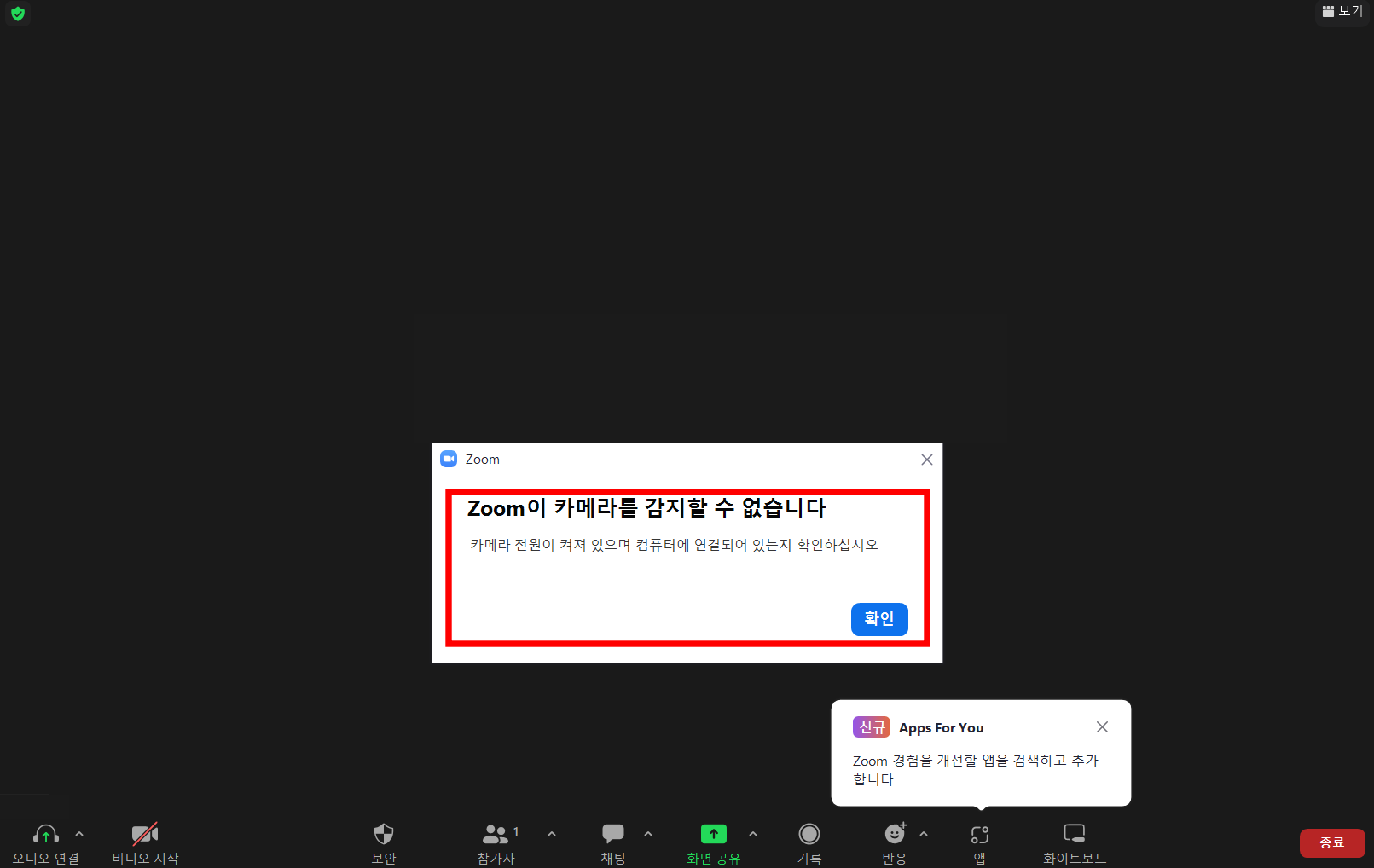Click the 'Zoom이 카메라를 감지할 수 없습니다' heading
This screenshot has width=1374, height=868.
tap(646, 508)
